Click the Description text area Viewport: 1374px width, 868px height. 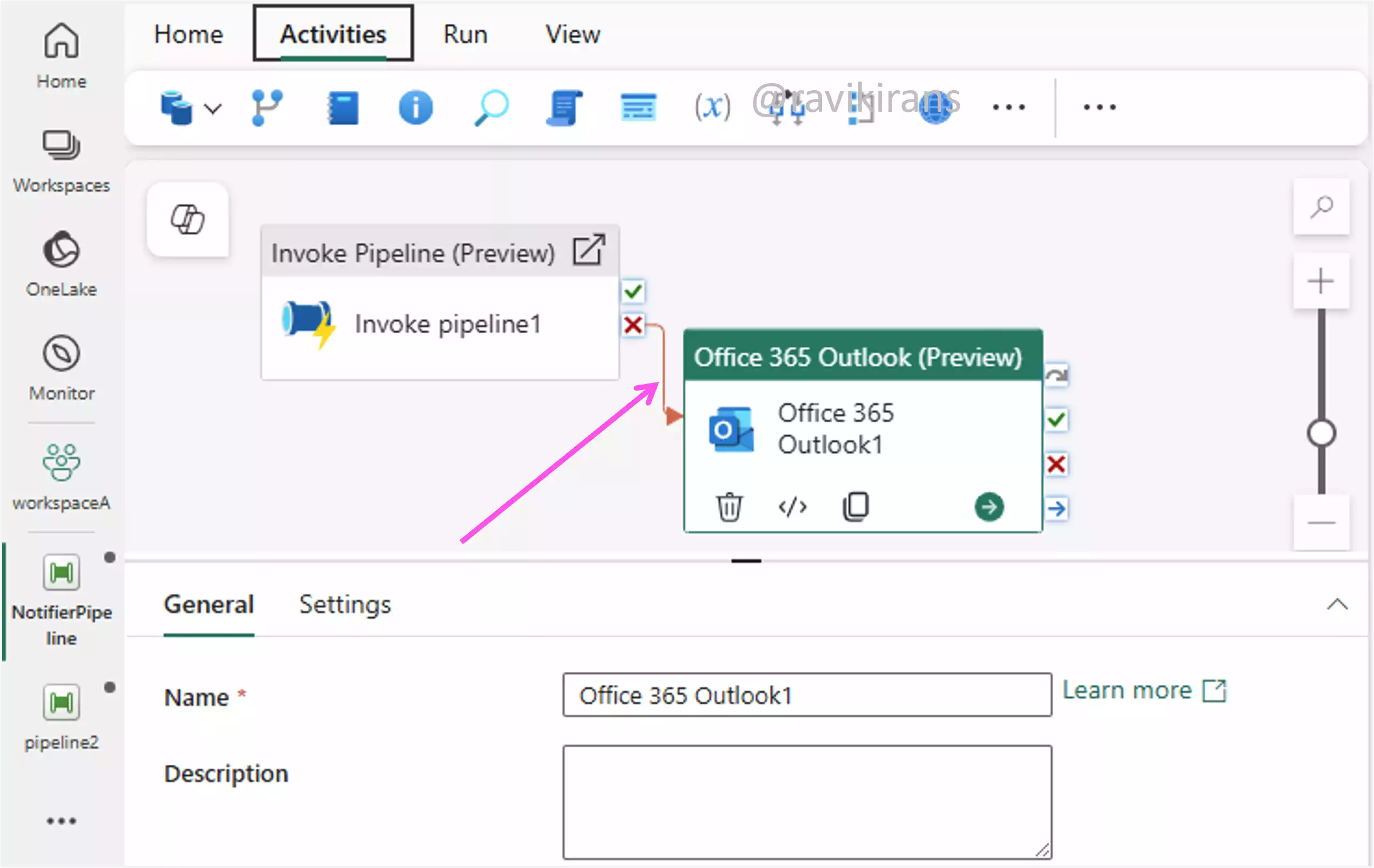click(x=807, y=801)
